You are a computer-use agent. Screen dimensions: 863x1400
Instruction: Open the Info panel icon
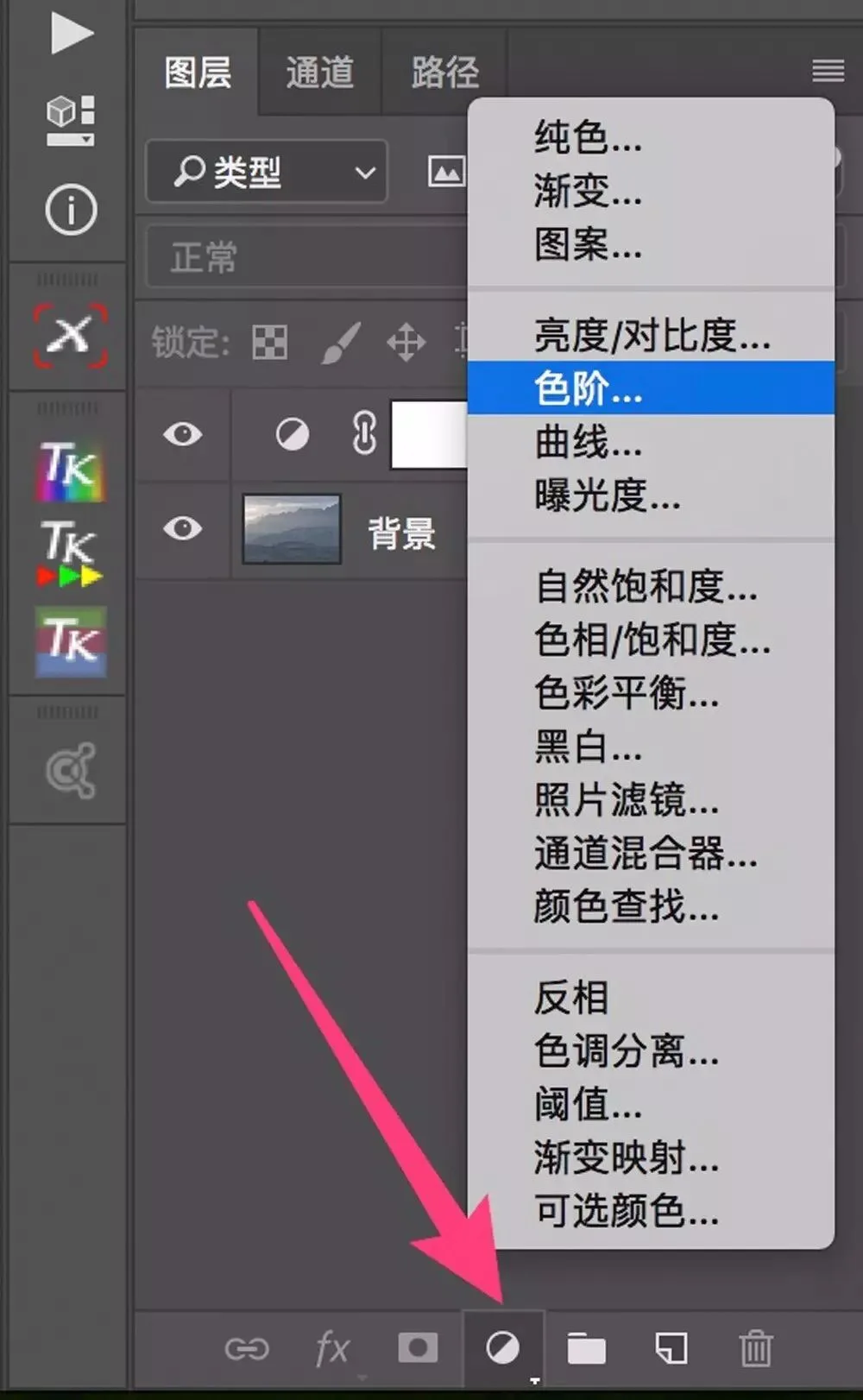click(71, 210)
